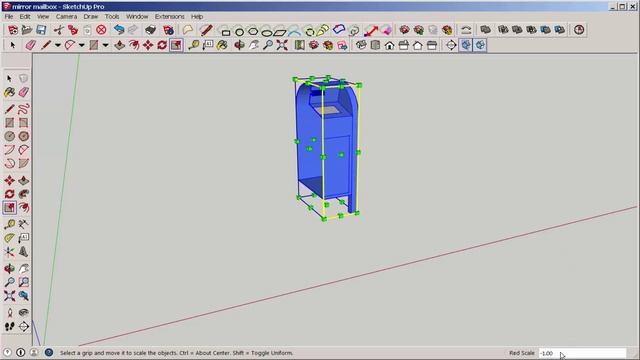Select the pink Eraser in left palette

pyautogui.click(x=24, y=92)
